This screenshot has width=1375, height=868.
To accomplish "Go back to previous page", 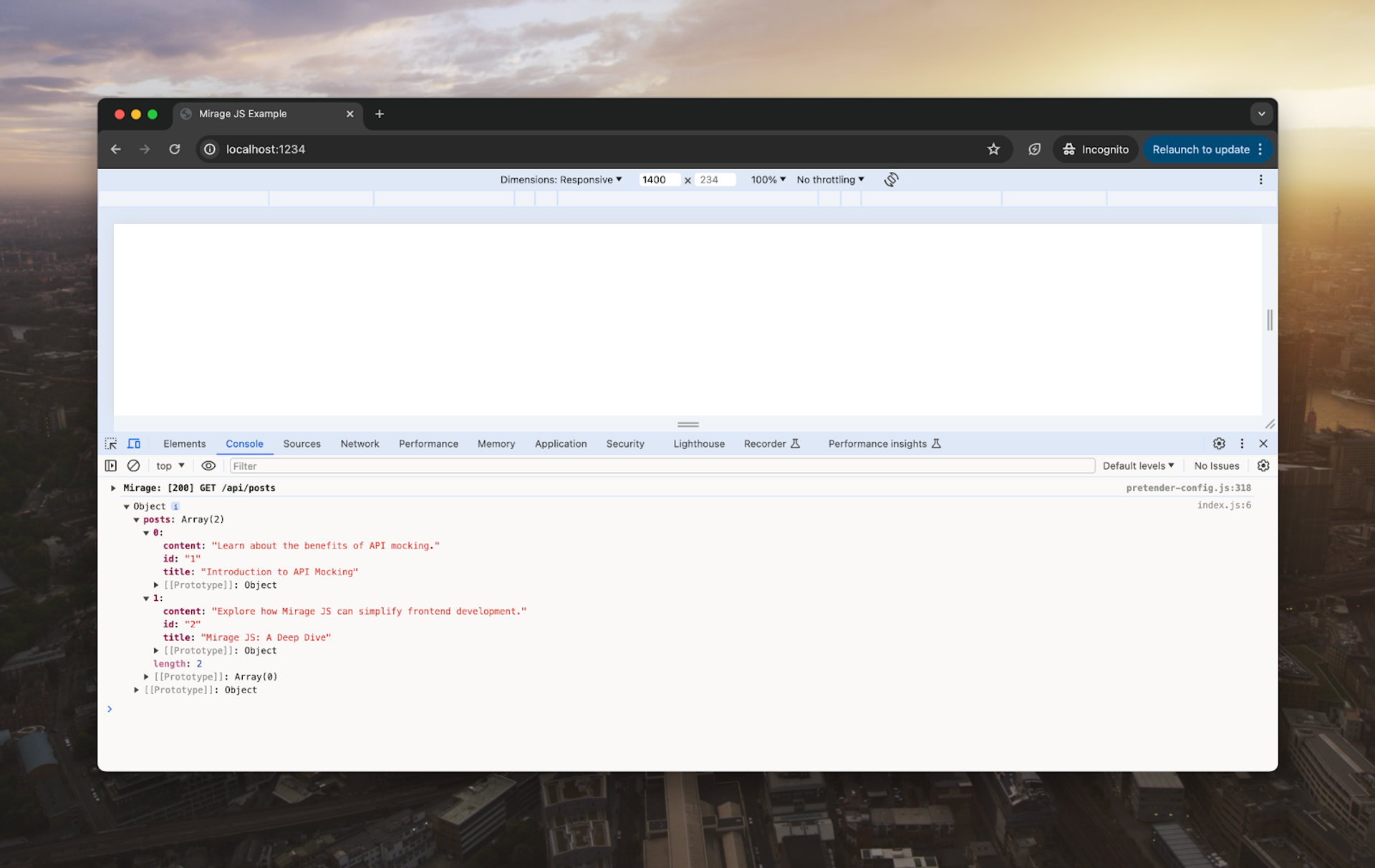I will coord(115,149).
